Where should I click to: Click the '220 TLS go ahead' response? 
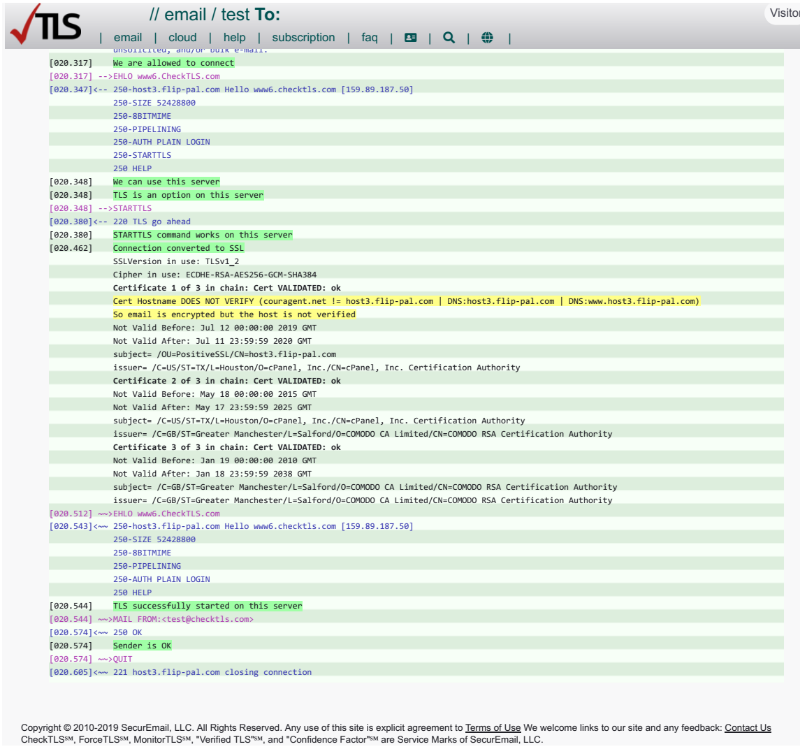click(x=152, y=221)
